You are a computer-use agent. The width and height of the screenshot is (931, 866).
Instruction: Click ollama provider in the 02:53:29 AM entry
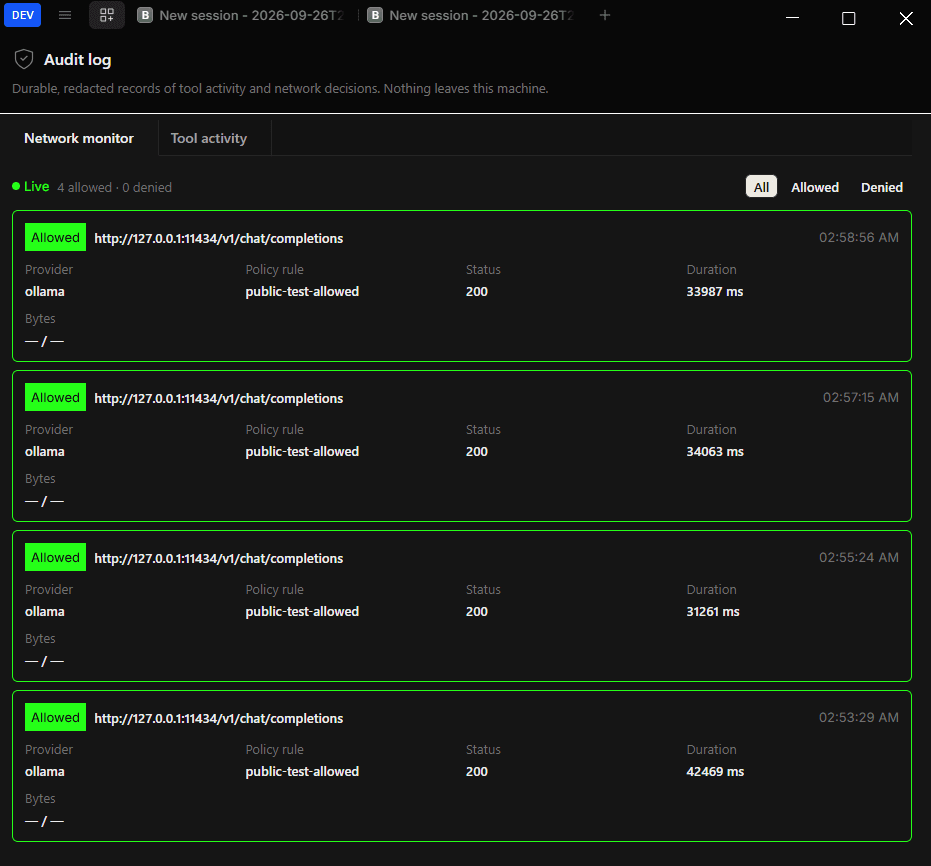click(45, 772)
